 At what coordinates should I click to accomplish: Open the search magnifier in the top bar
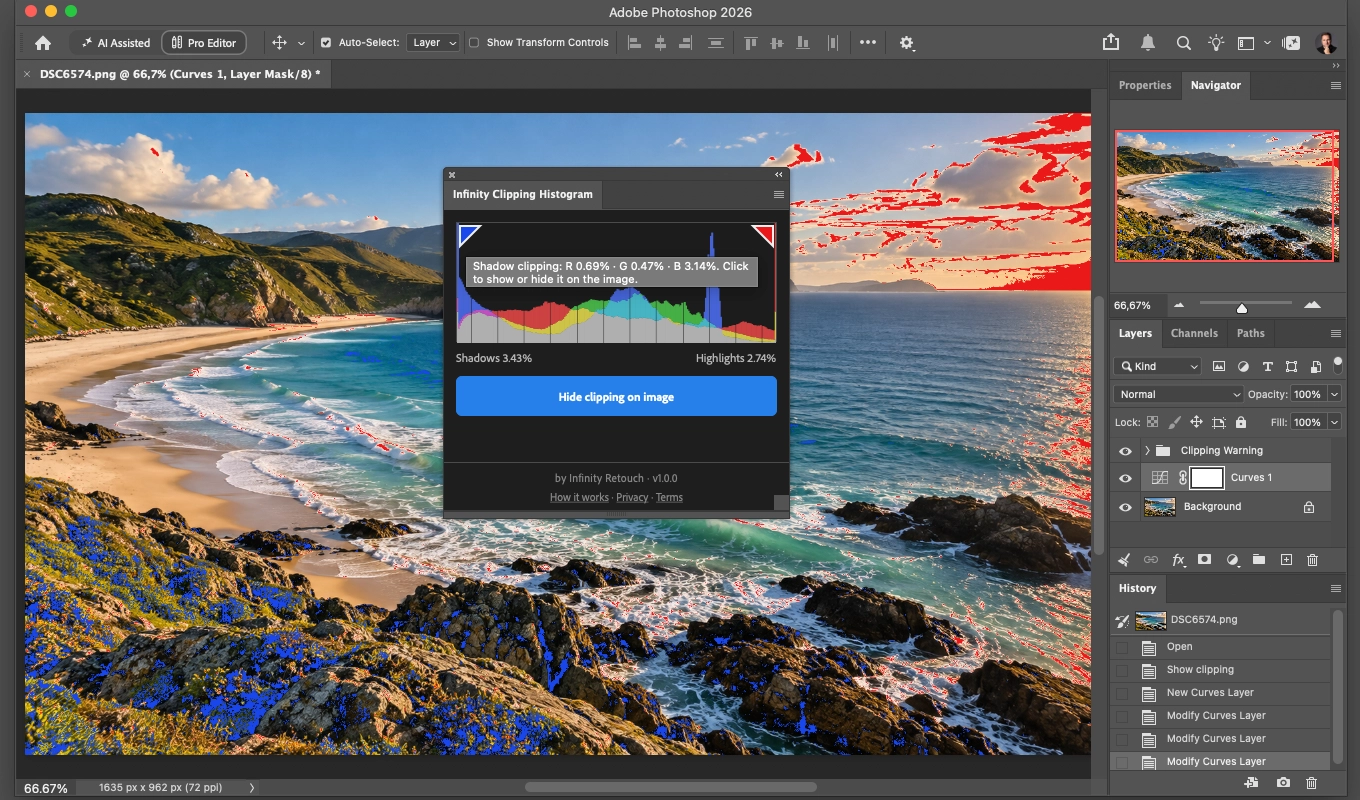click(1183, 43)
